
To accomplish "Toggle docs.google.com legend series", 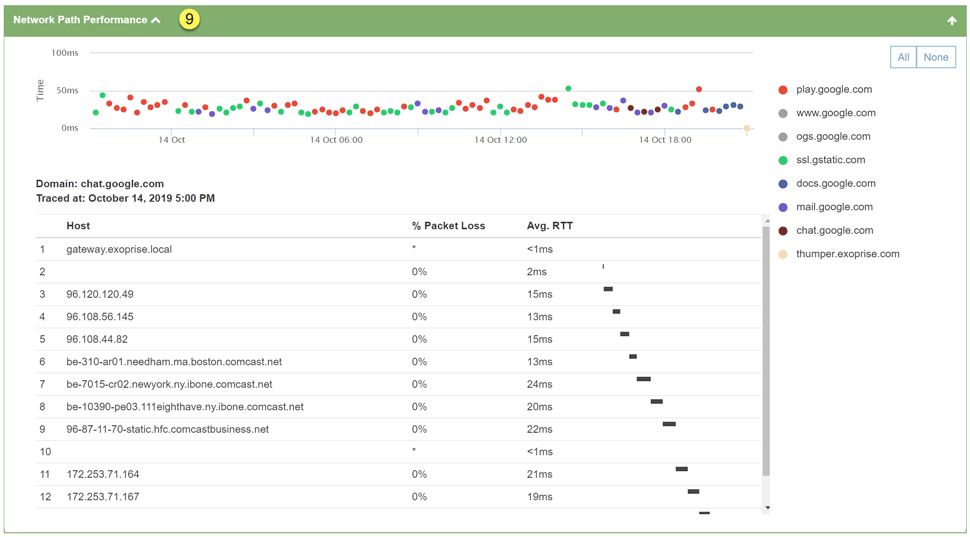I will (827, 184).
